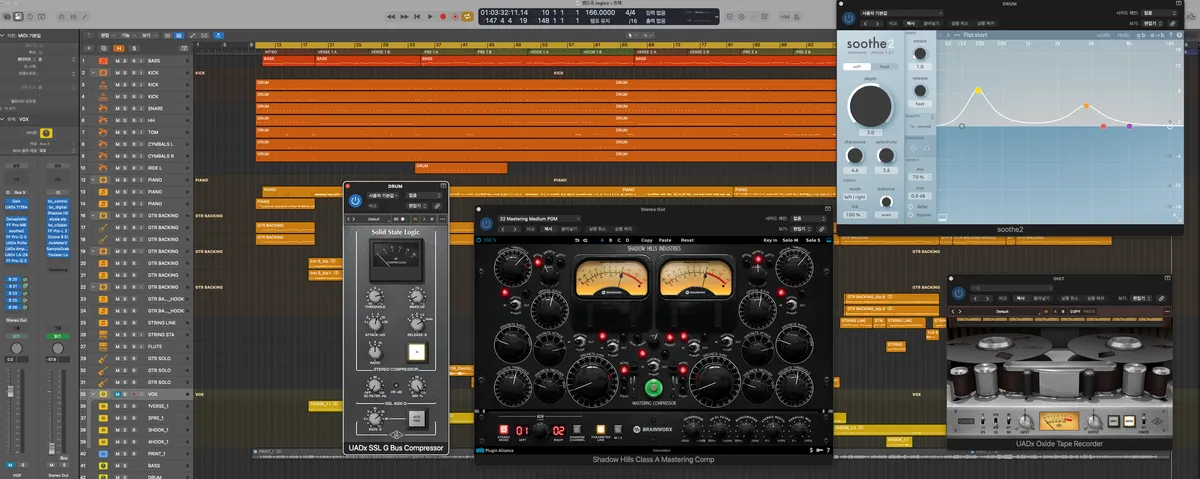Expand the KICK track stack arrow
Screen dimensions: 1200x479
[x=94, y=72]
